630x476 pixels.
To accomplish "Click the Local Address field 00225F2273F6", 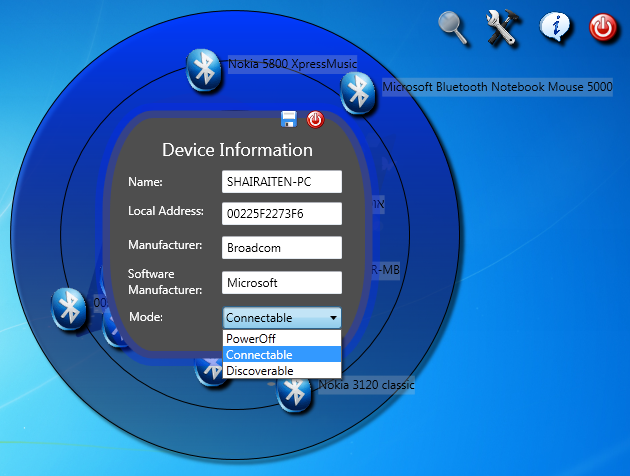I will pos(282,214).
